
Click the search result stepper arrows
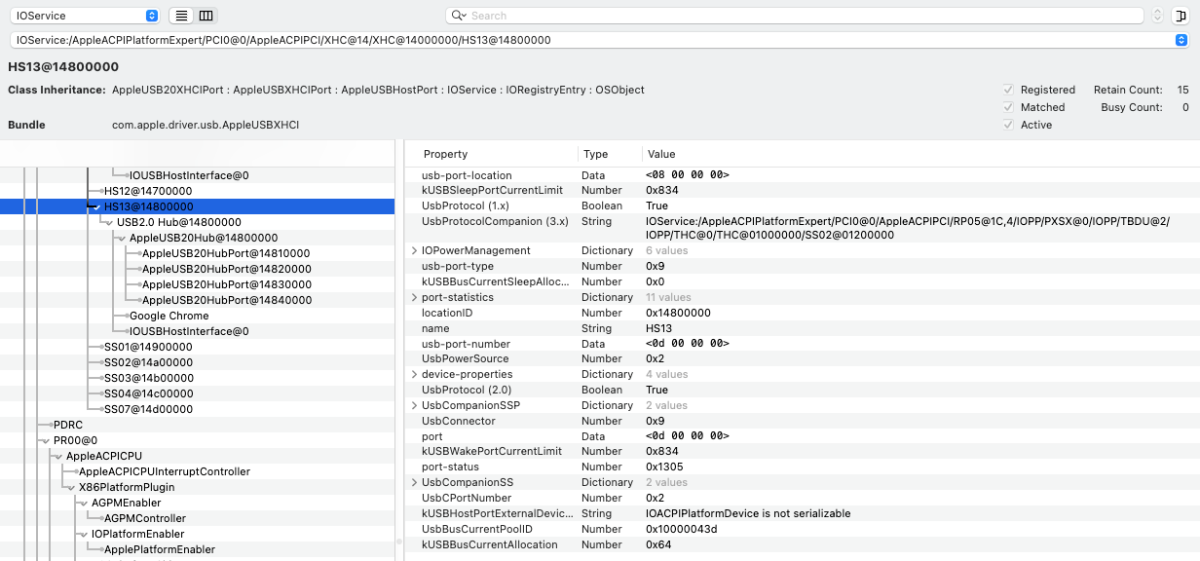click(1158, 16)
